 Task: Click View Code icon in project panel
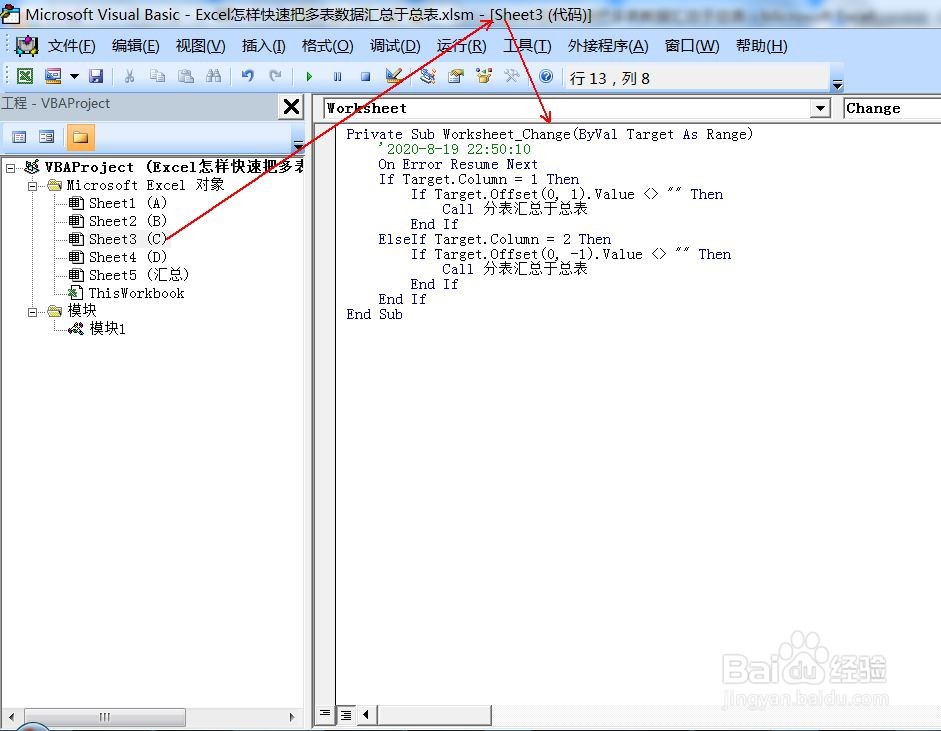pos(19,137)
